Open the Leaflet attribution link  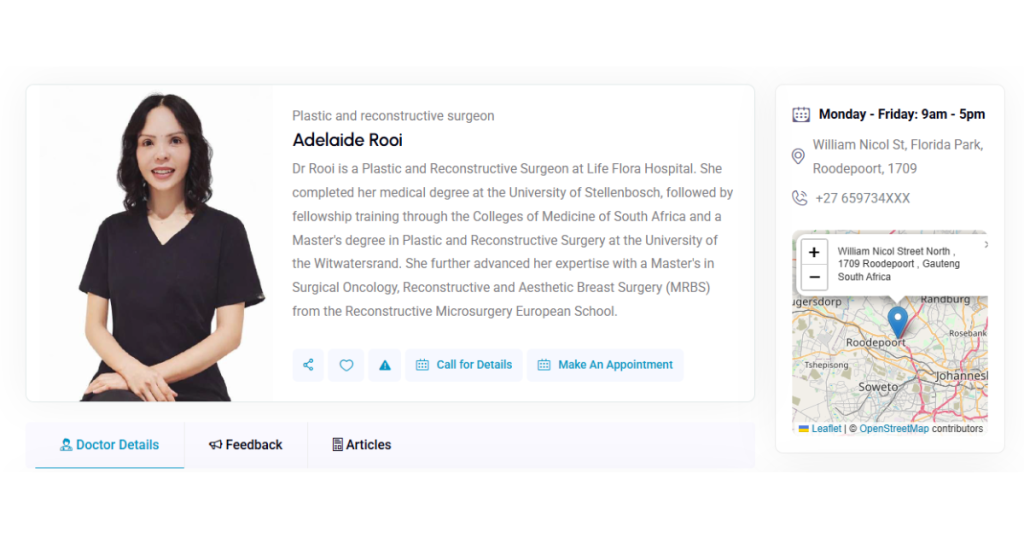click(x=826, y=429)
